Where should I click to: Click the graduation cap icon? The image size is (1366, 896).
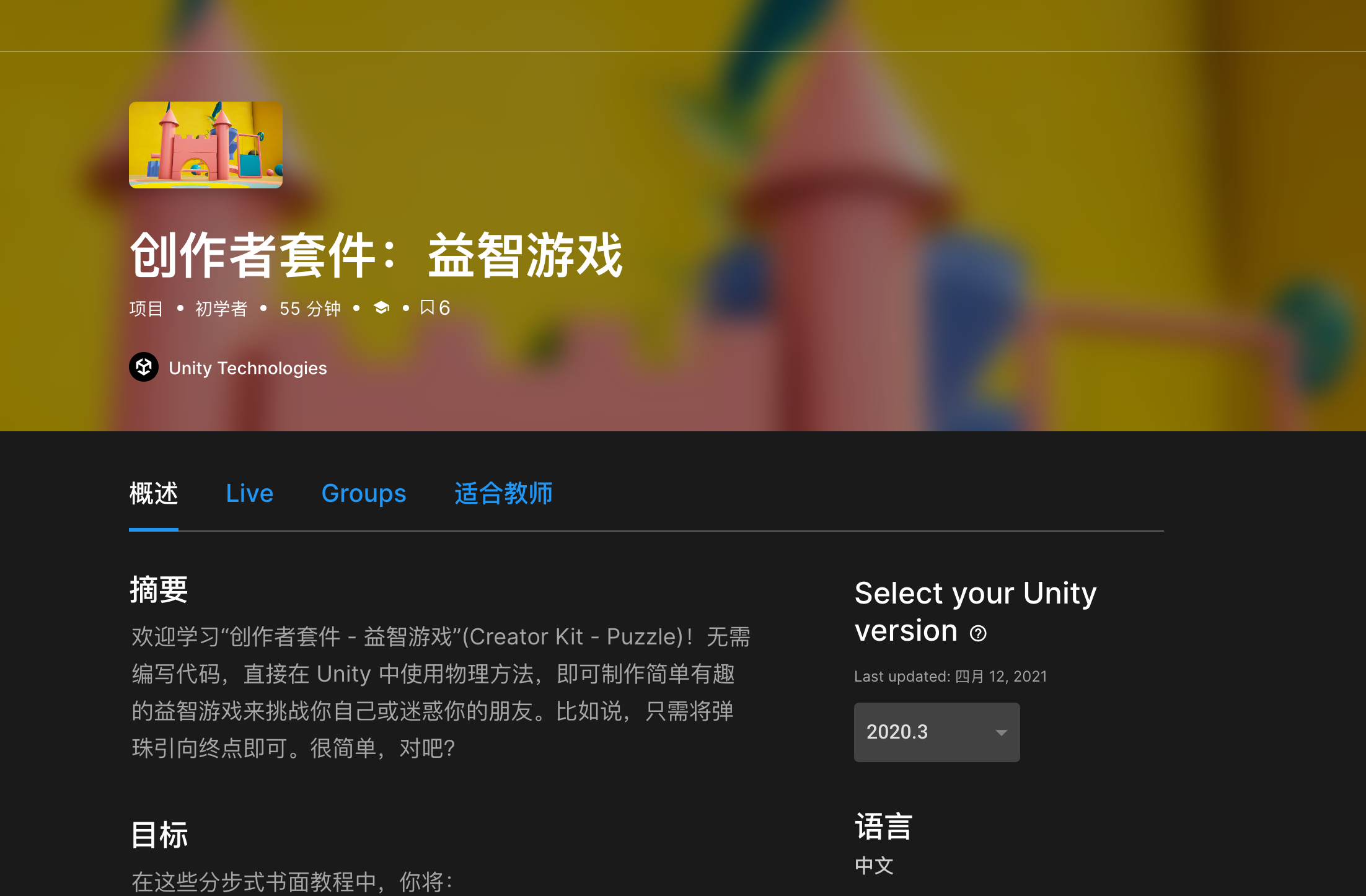coord(382,307)
